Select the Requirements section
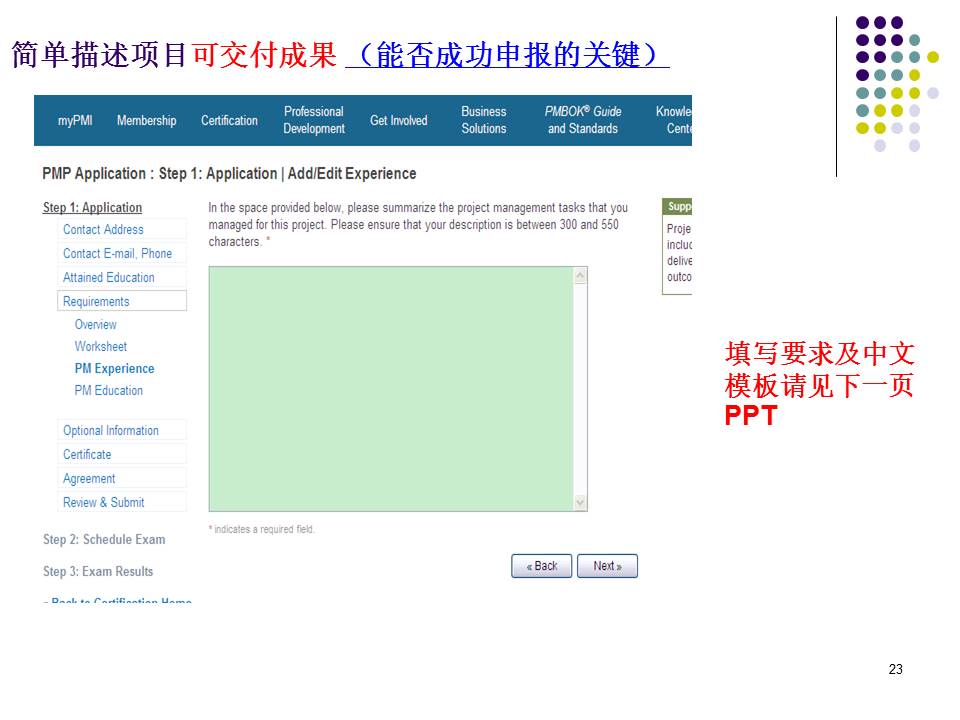960x720 pixels. pos(122,301)
